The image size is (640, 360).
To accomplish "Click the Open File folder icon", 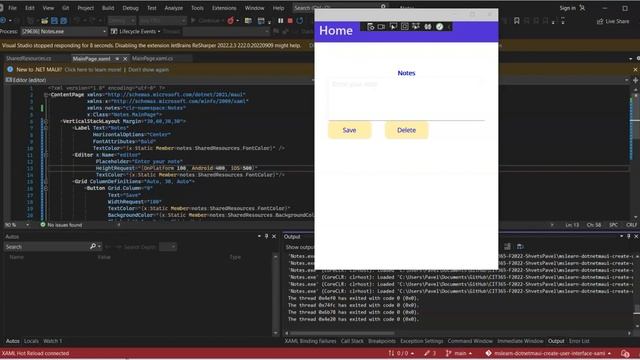I will [44, 21].
